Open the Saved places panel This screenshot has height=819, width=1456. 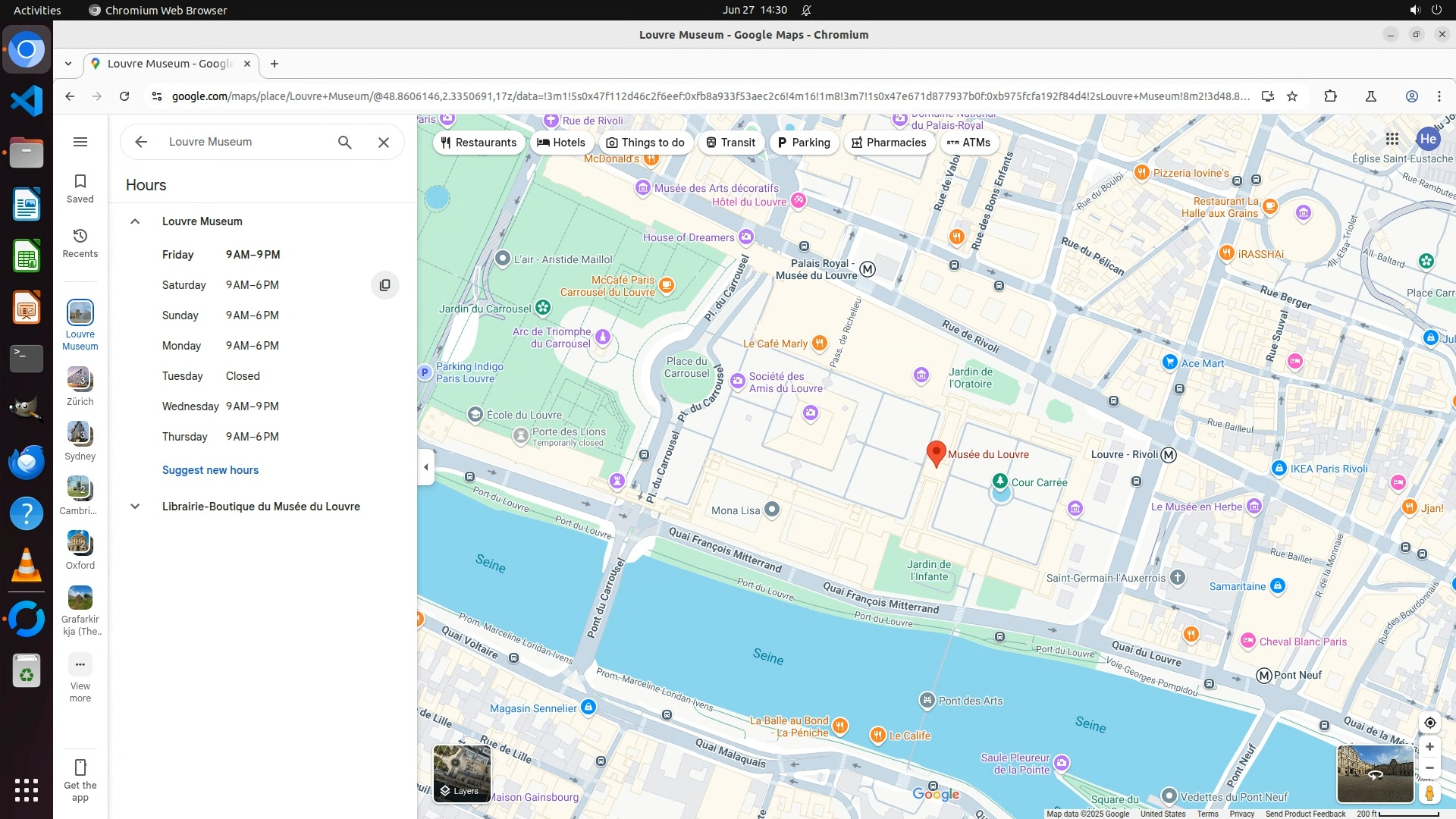tap(80, 188)
